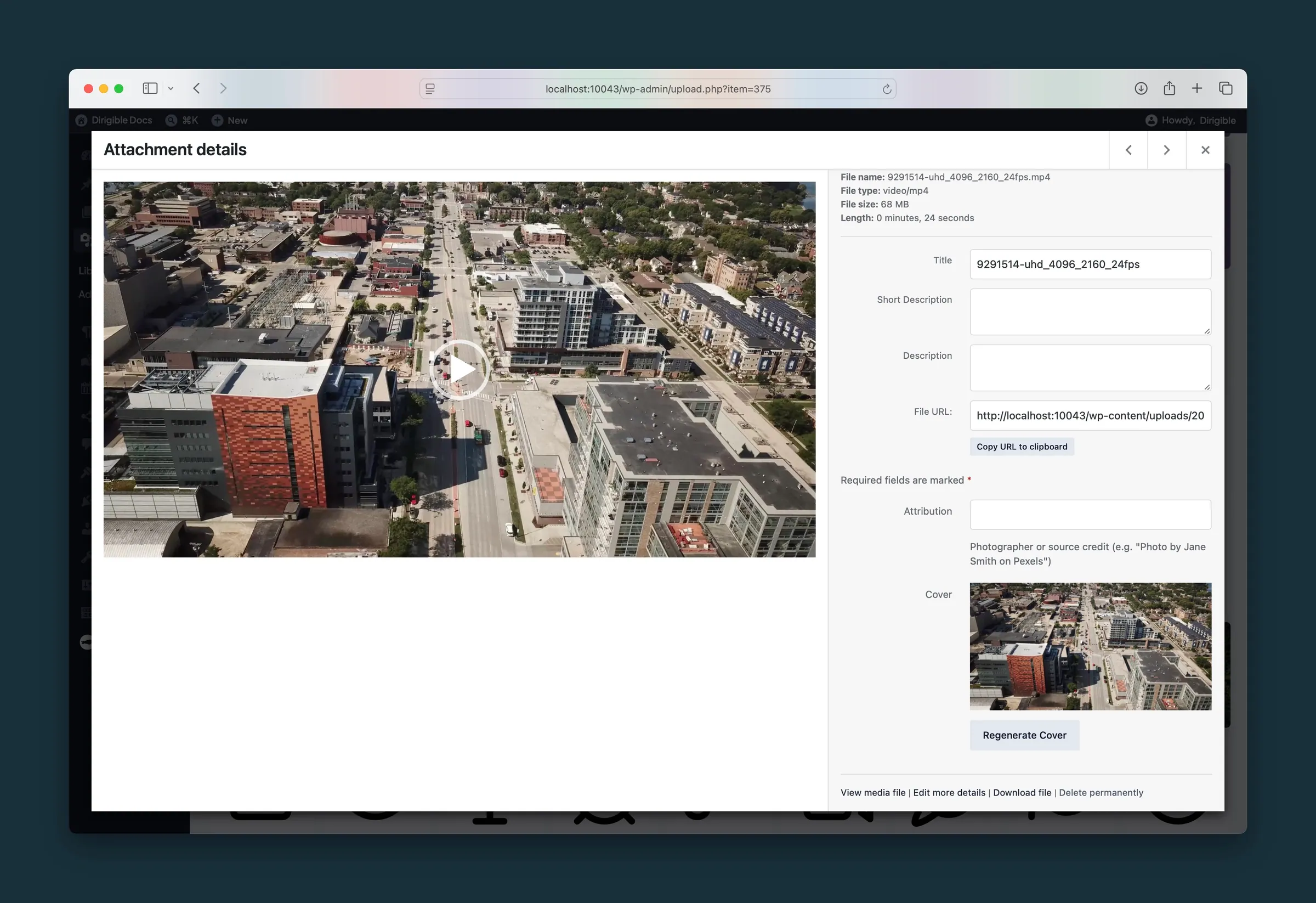Click Regenerate Cover button

click(x=1024, y=735)
